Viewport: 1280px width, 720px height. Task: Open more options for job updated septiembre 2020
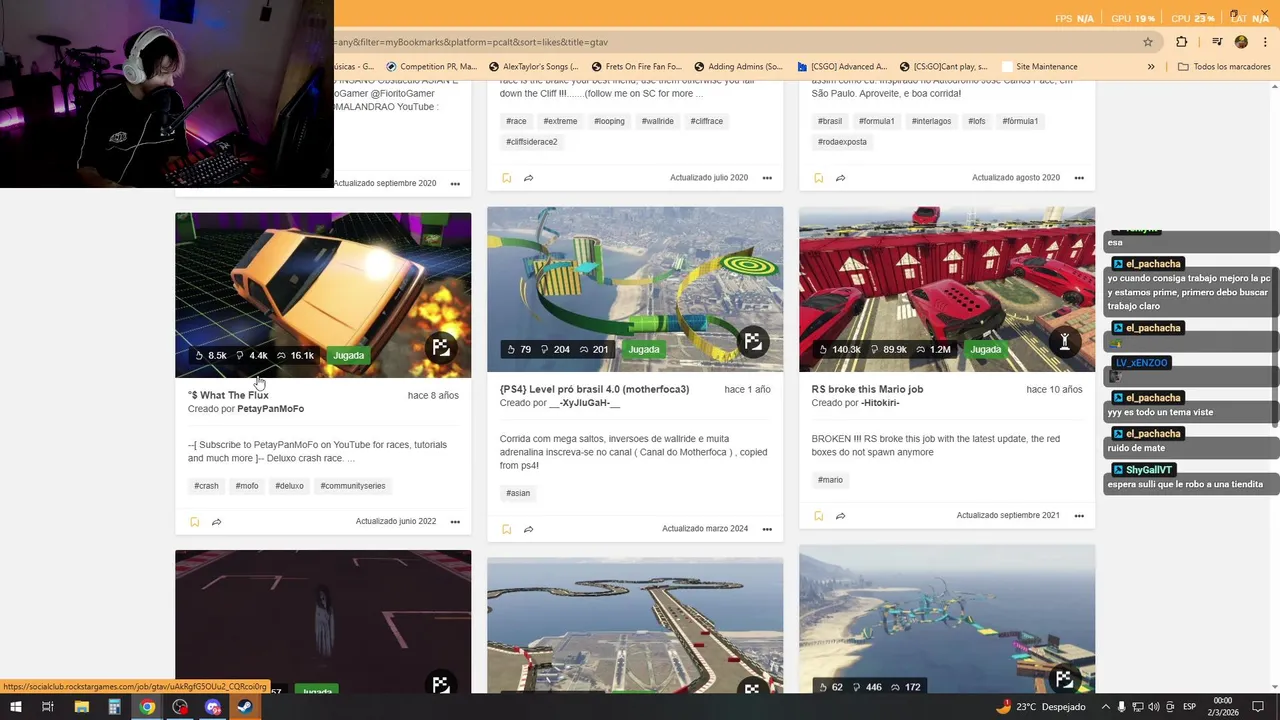(455, 184)
